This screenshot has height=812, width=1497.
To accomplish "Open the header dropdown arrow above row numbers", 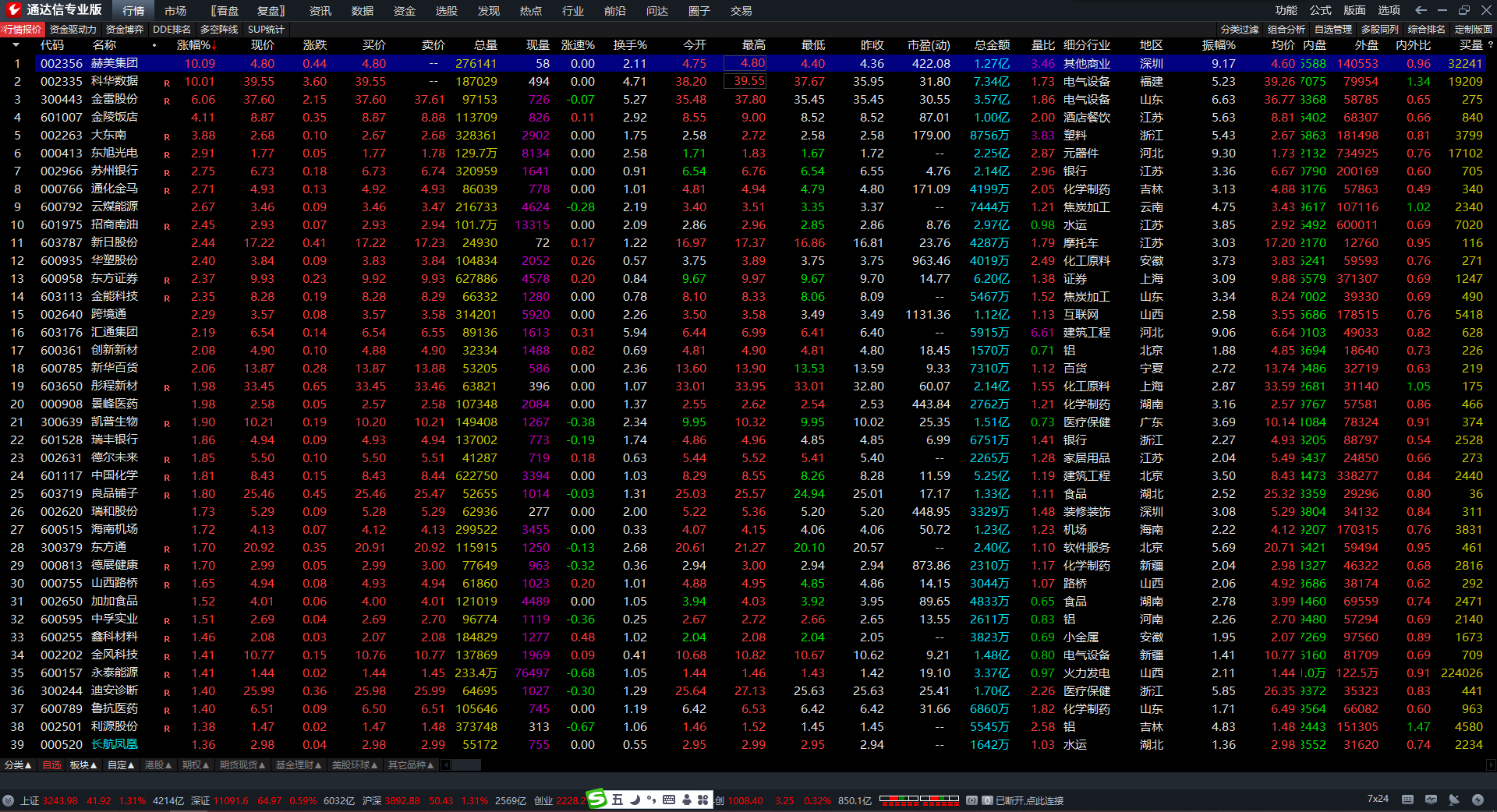I will [x=16, y=45].
